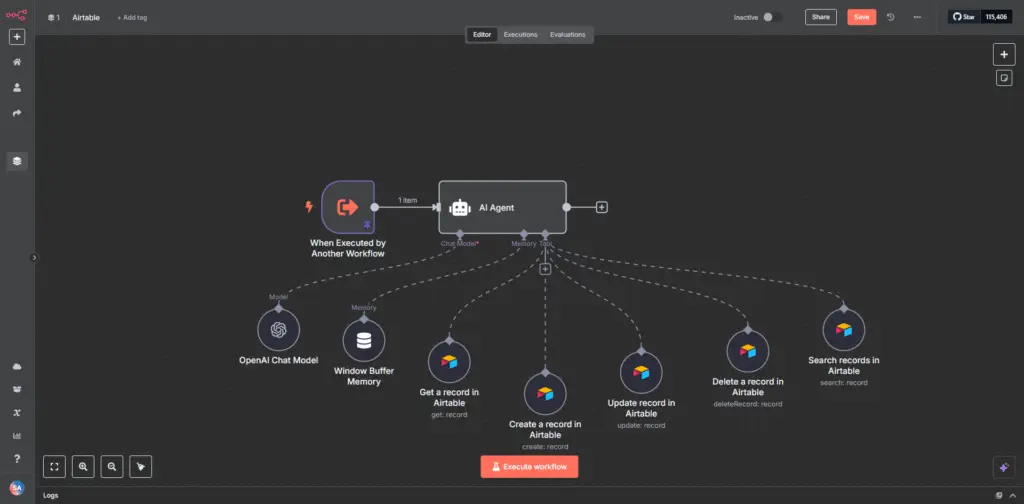
Task: Click the tidy up pointer button
Action: [140, 466]
